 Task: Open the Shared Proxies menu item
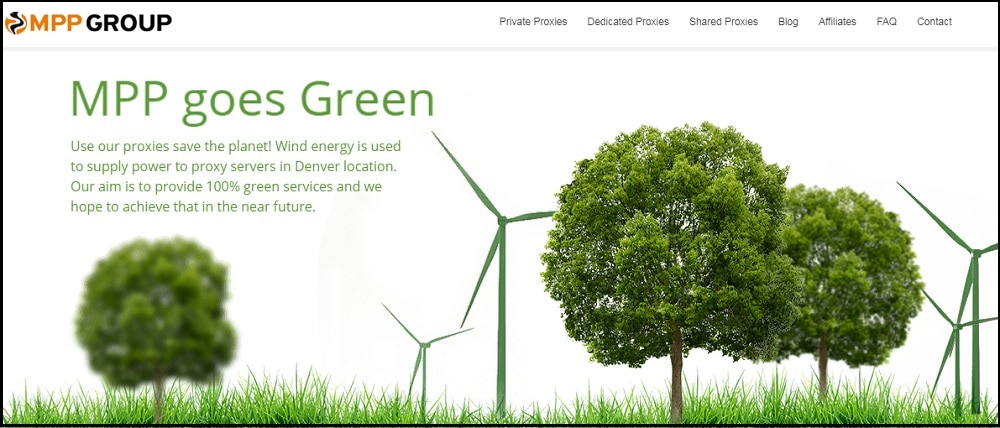click(x=723, y=22)
